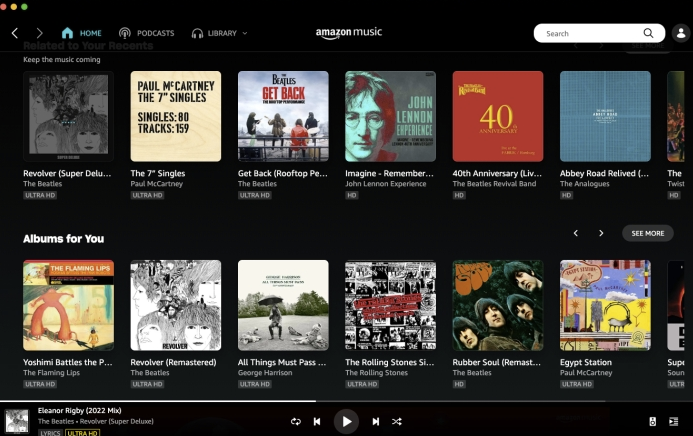693x436 pixels.
Task: Open the Home tab
Action: click(x=82, y=33)
